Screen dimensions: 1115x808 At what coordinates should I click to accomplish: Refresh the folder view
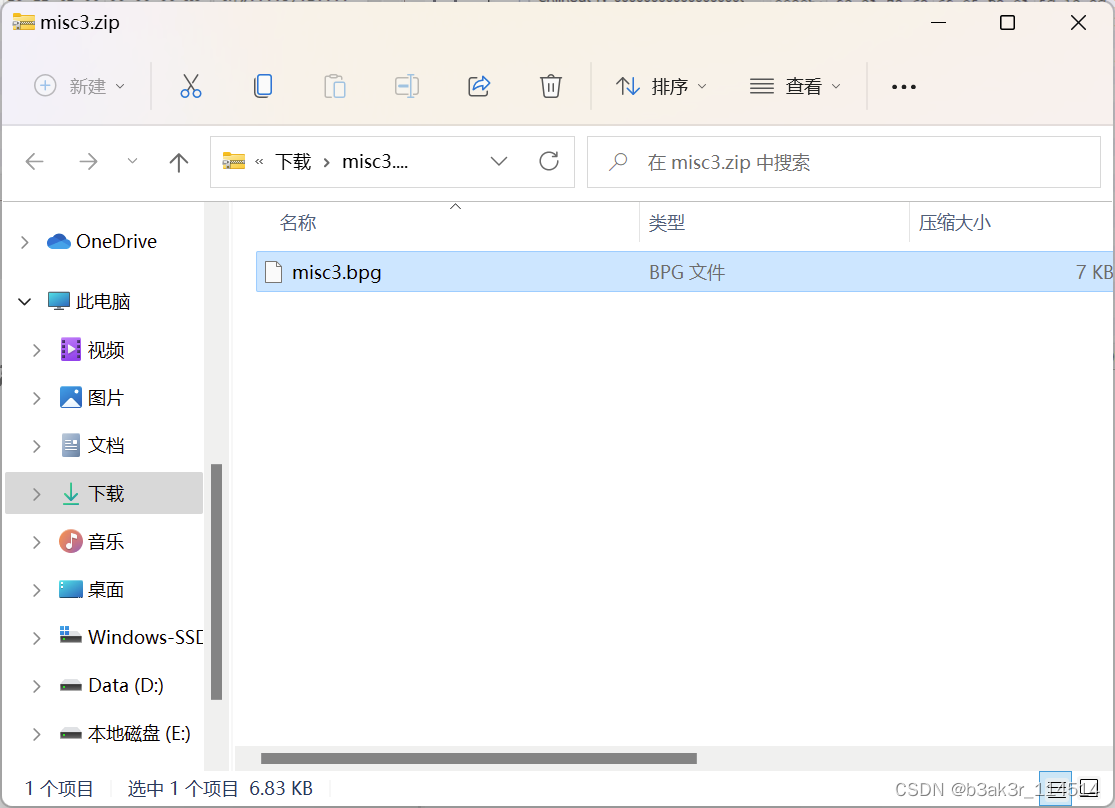point(549,161)
